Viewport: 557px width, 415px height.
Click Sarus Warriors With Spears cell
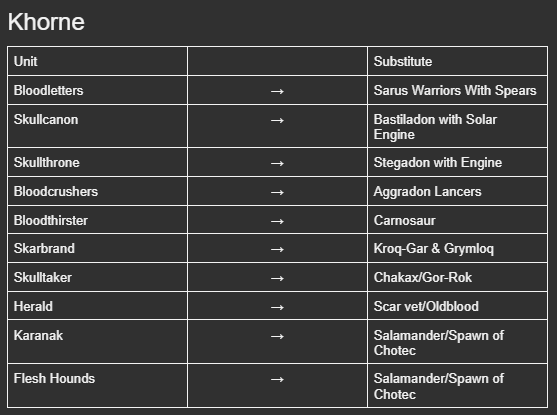(x=457, y=90)
